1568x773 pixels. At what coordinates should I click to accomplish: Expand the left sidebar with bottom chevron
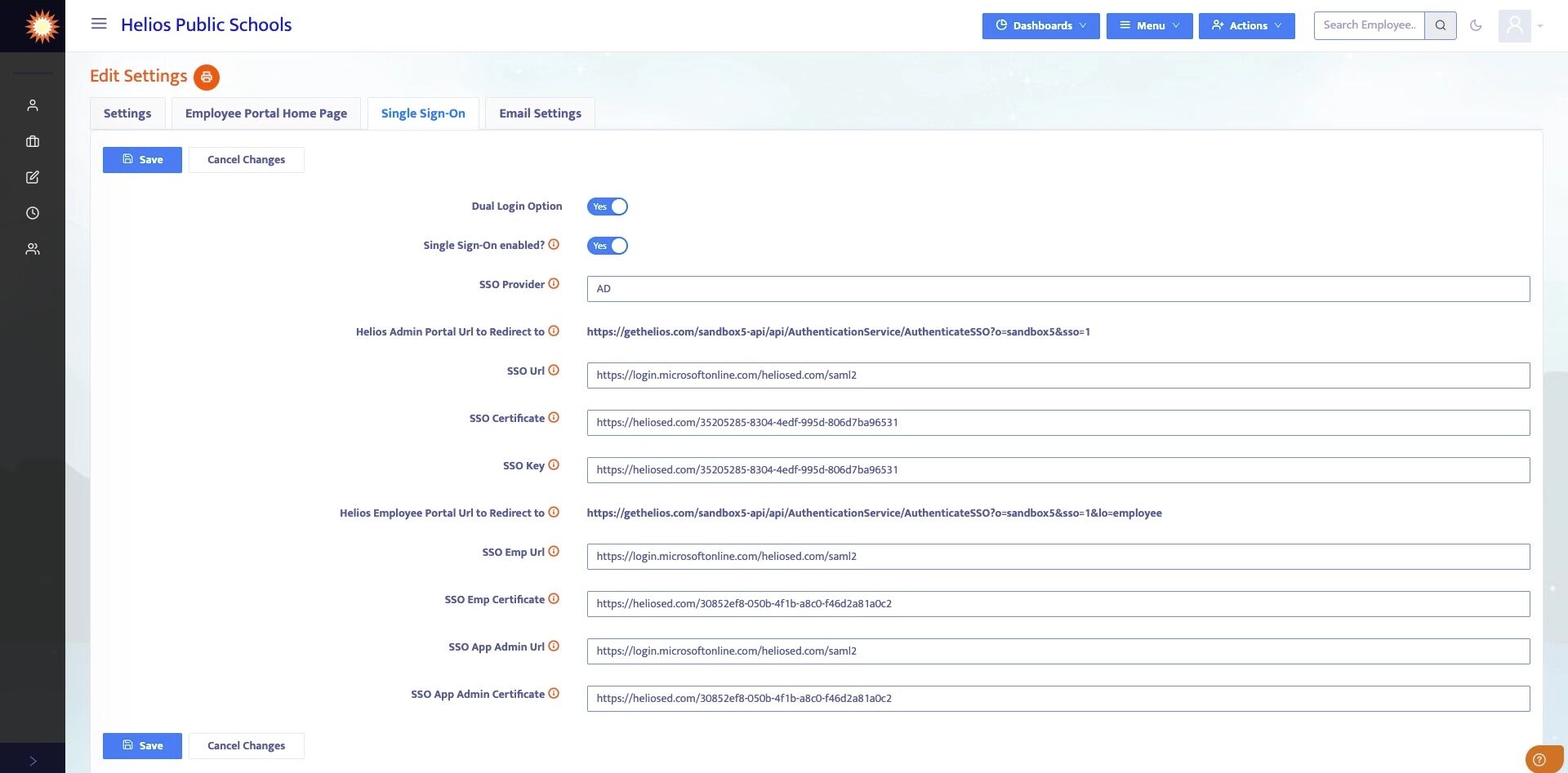pos(33,761)
